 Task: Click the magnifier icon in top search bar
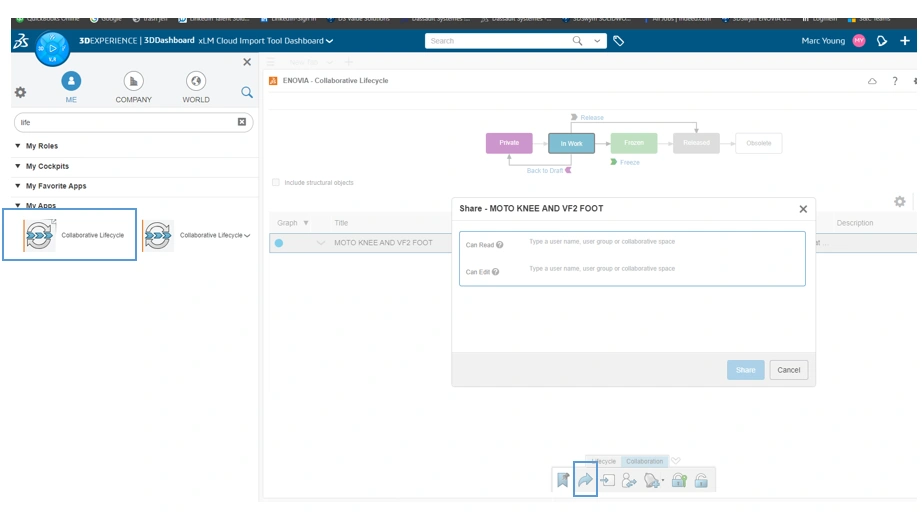coord(577,41)
